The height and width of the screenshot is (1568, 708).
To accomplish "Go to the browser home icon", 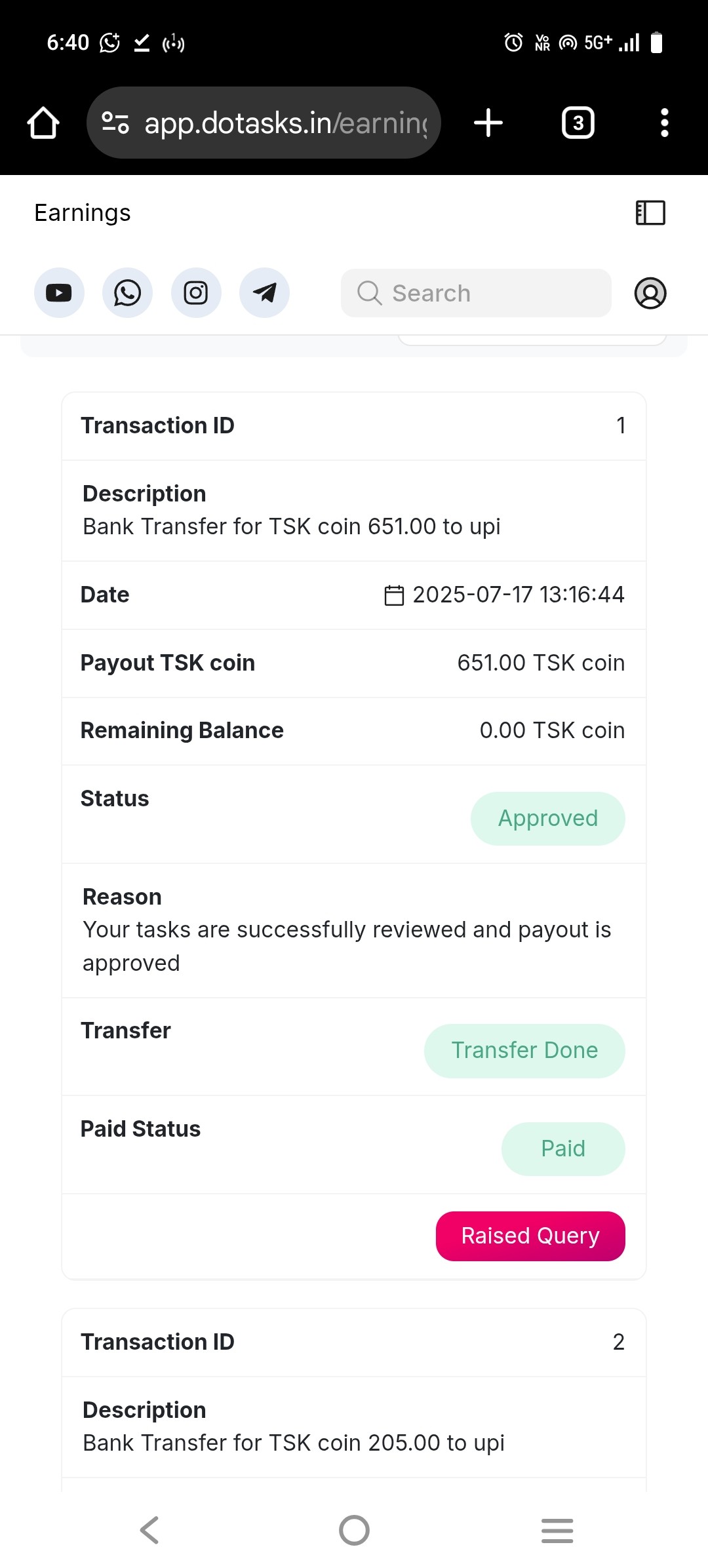I will [43, 123].
